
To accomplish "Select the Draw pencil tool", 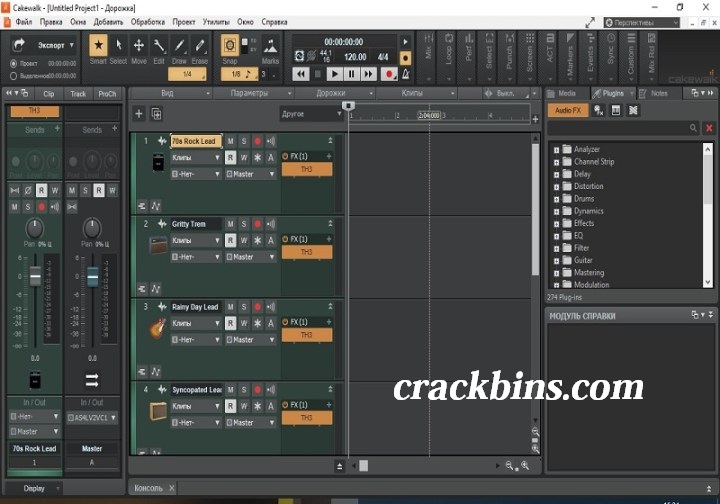I will (179, 45).
